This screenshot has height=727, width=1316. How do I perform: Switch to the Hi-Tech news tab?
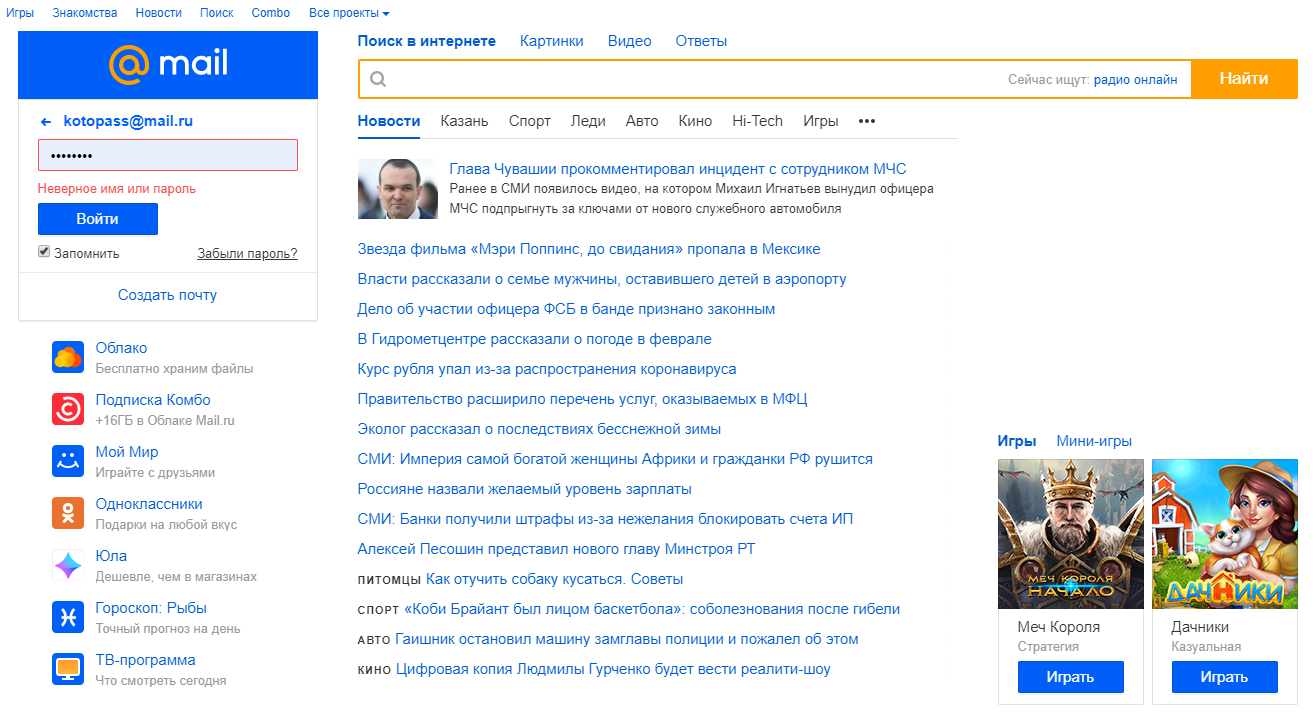coord(757,121)
